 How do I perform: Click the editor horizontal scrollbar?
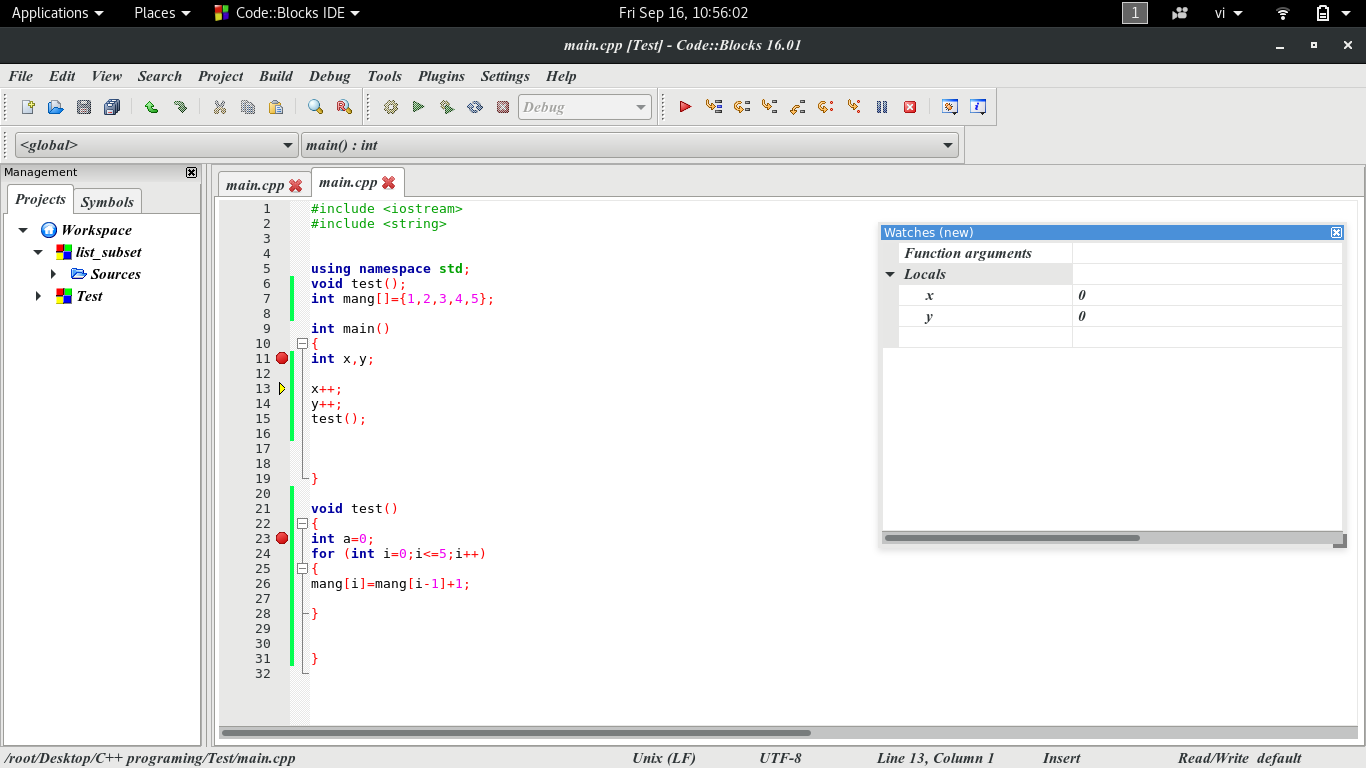point(515,733)
